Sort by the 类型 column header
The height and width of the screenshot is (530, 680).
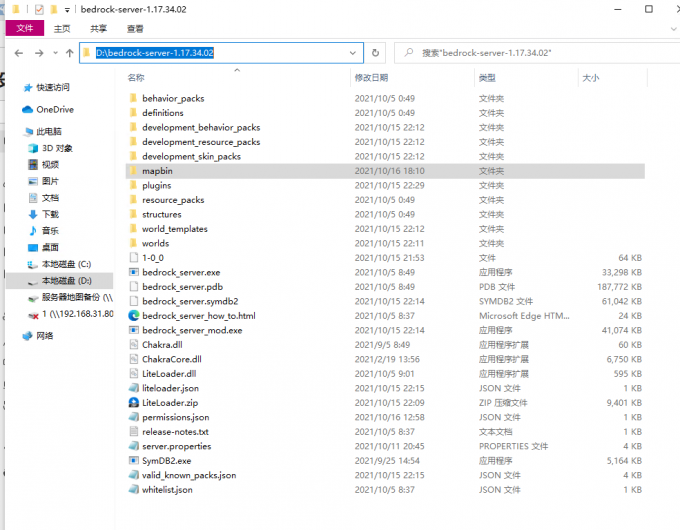pyautogui.click(x=487, y=78)
